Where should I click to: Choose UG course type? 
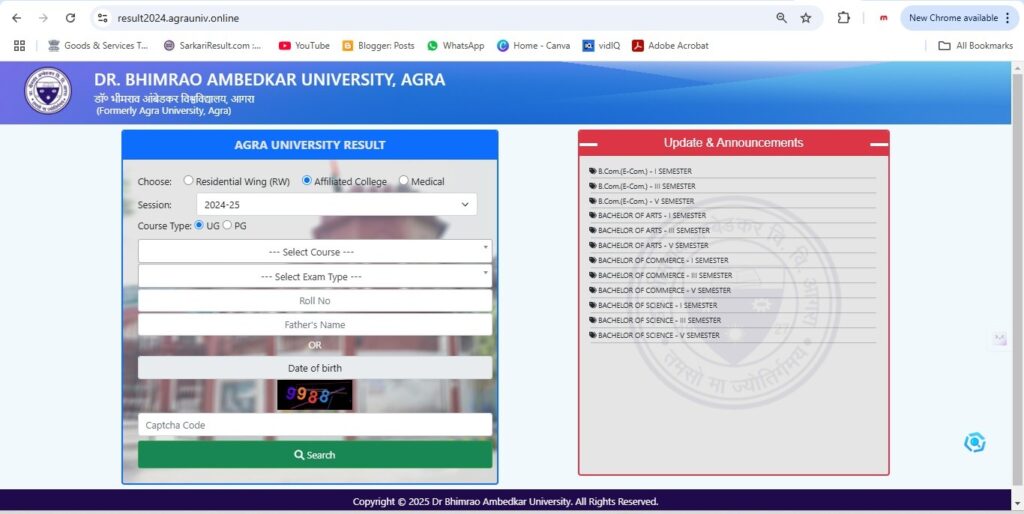200,225
